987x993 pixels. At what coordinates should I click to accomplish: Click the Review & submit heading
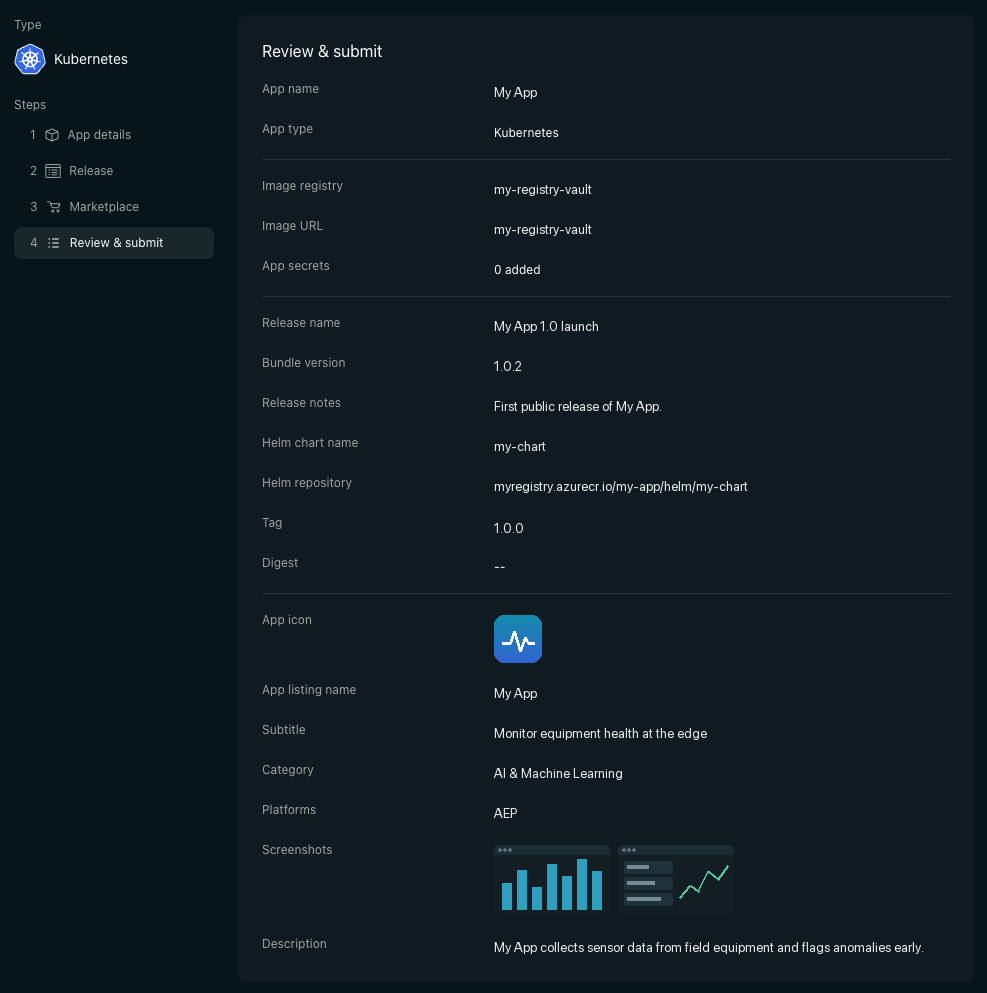[322, 51]
